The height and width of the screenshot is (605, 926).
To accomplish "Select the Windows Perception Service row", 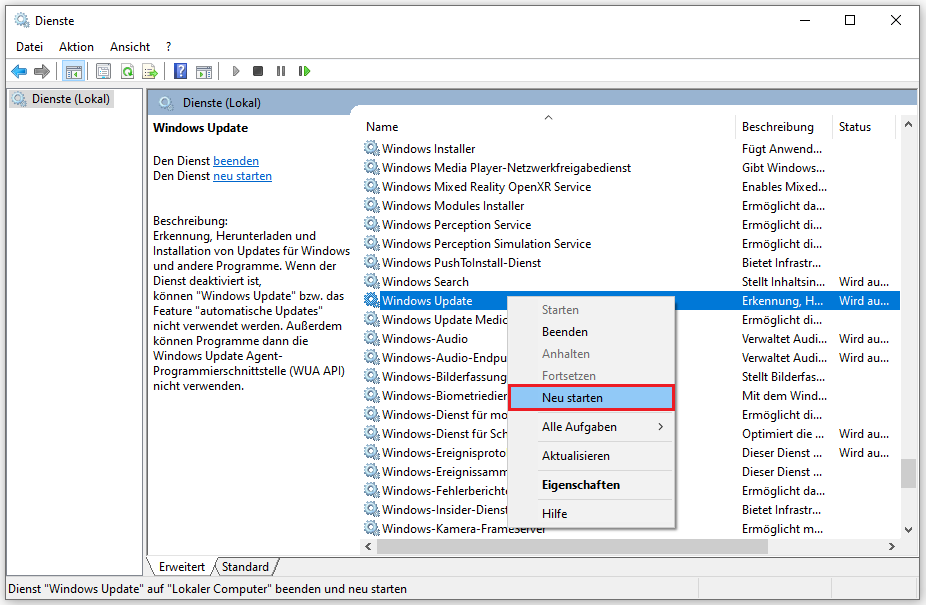I will coord(631,225).
